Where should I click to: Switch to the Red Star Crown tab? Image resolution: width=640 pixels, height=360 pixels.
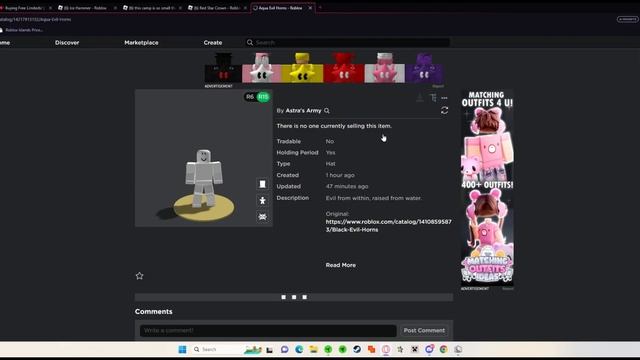click(217, 8)
